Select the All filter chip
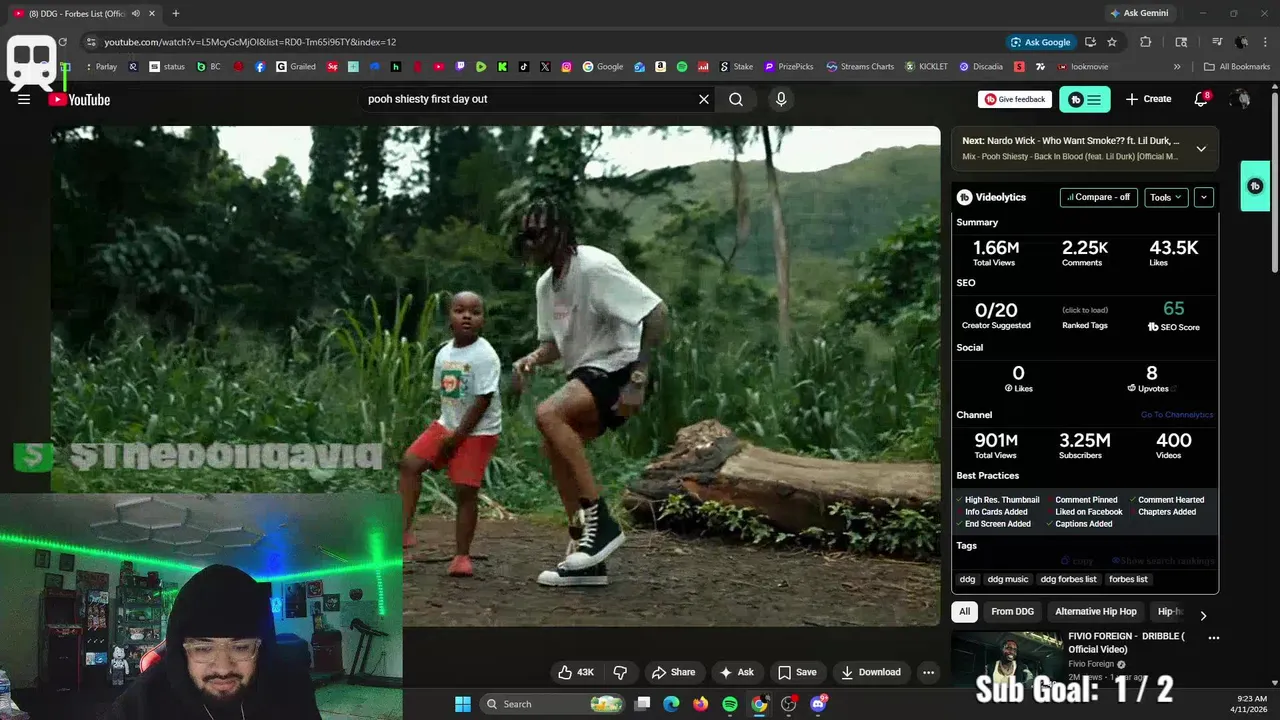This screenshot has width=1280, height=720. 964,611
